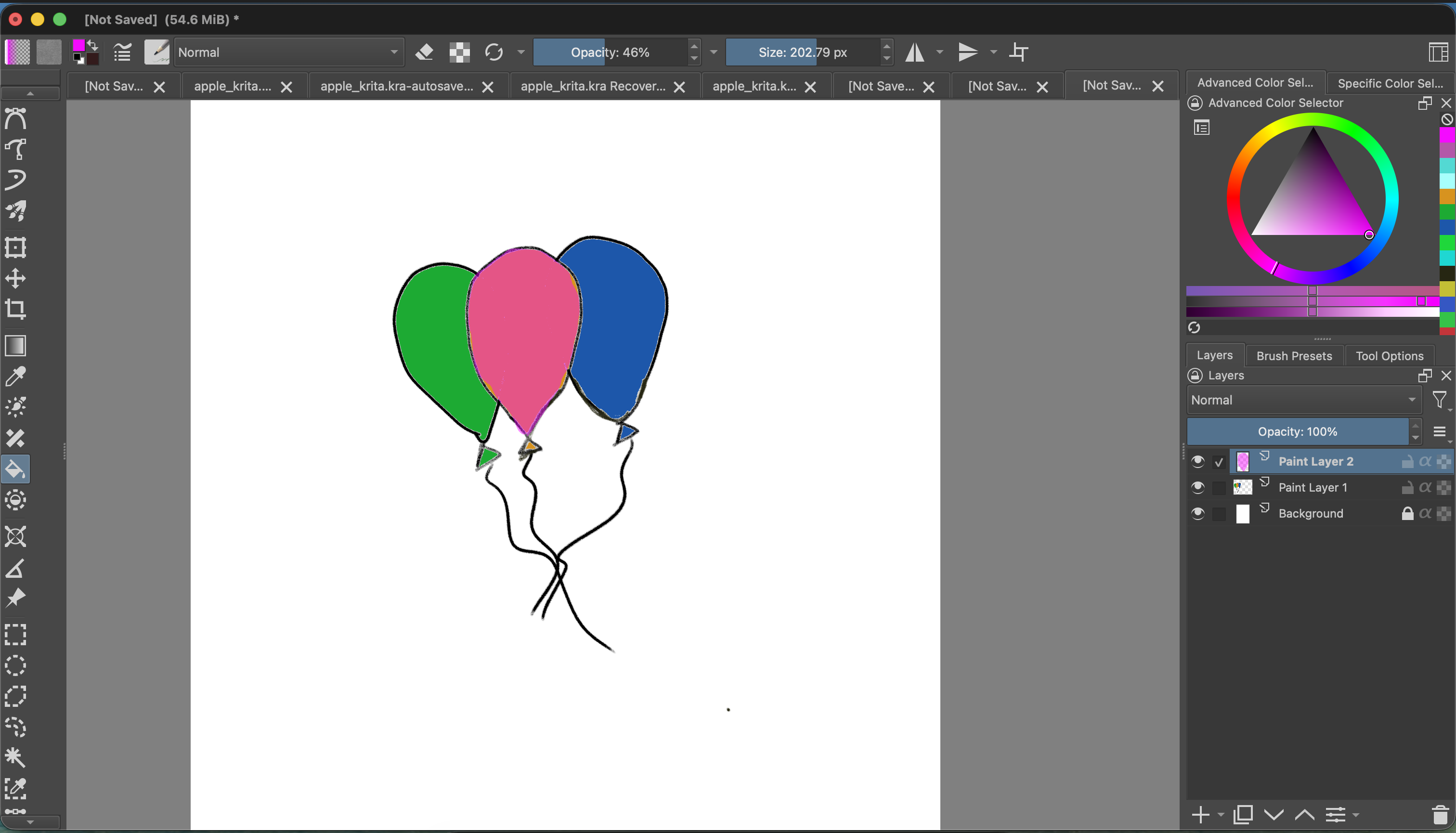Select the Color Sampler eyedropper tool
This screenshot has height=833, width=1456.
tap(15, 377)
